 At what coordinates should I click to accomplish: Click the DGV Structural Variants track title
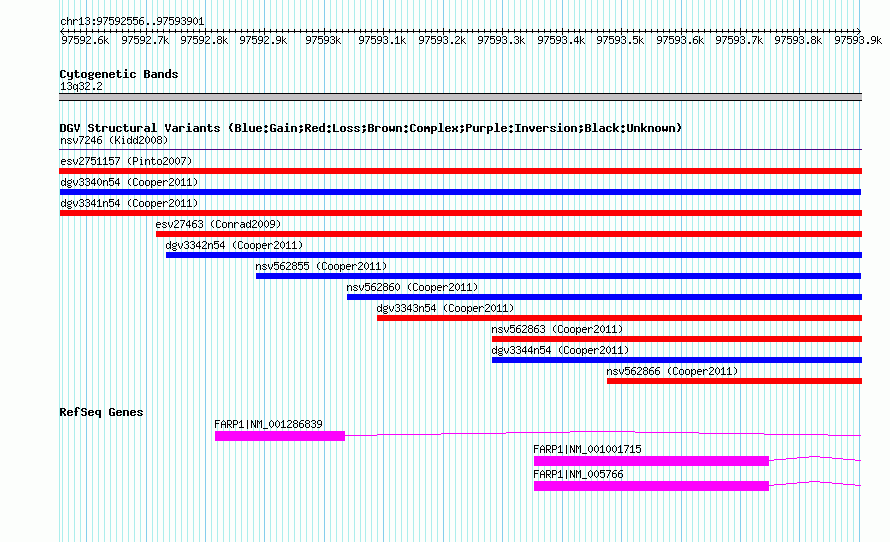click(x=370, y=128)
